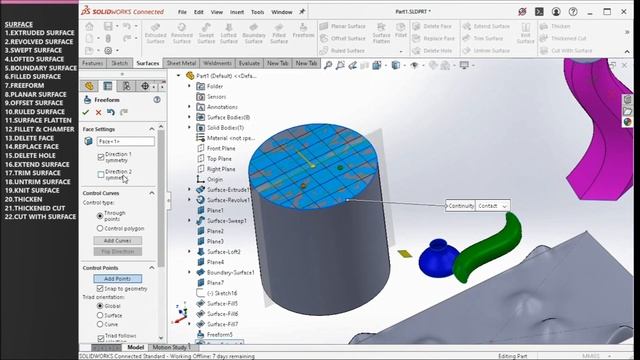Select the Lofted Surface tool
Image resolution: width=640 pixels, height=360 pixels.
229,33
